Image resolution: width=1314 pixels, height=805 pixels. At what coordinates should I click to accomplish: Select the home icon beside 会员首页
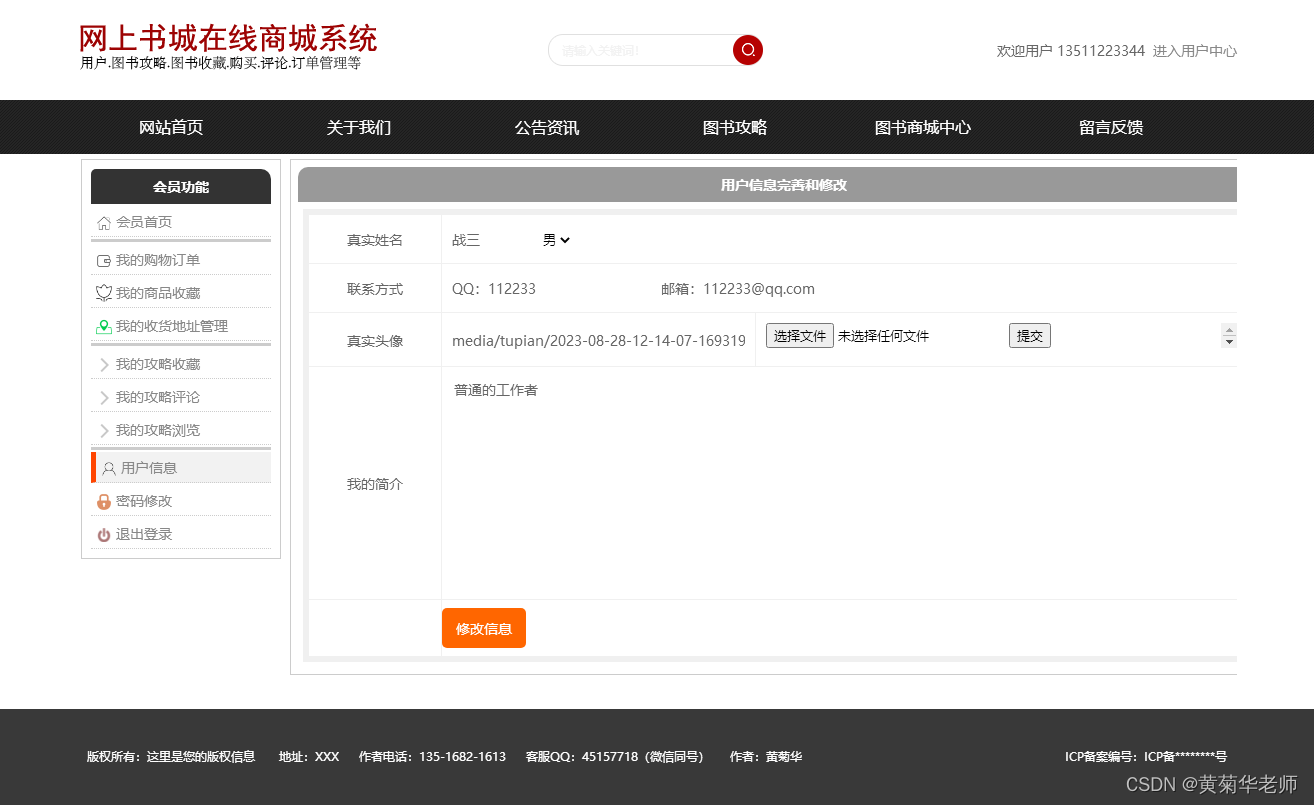point(102,222)
